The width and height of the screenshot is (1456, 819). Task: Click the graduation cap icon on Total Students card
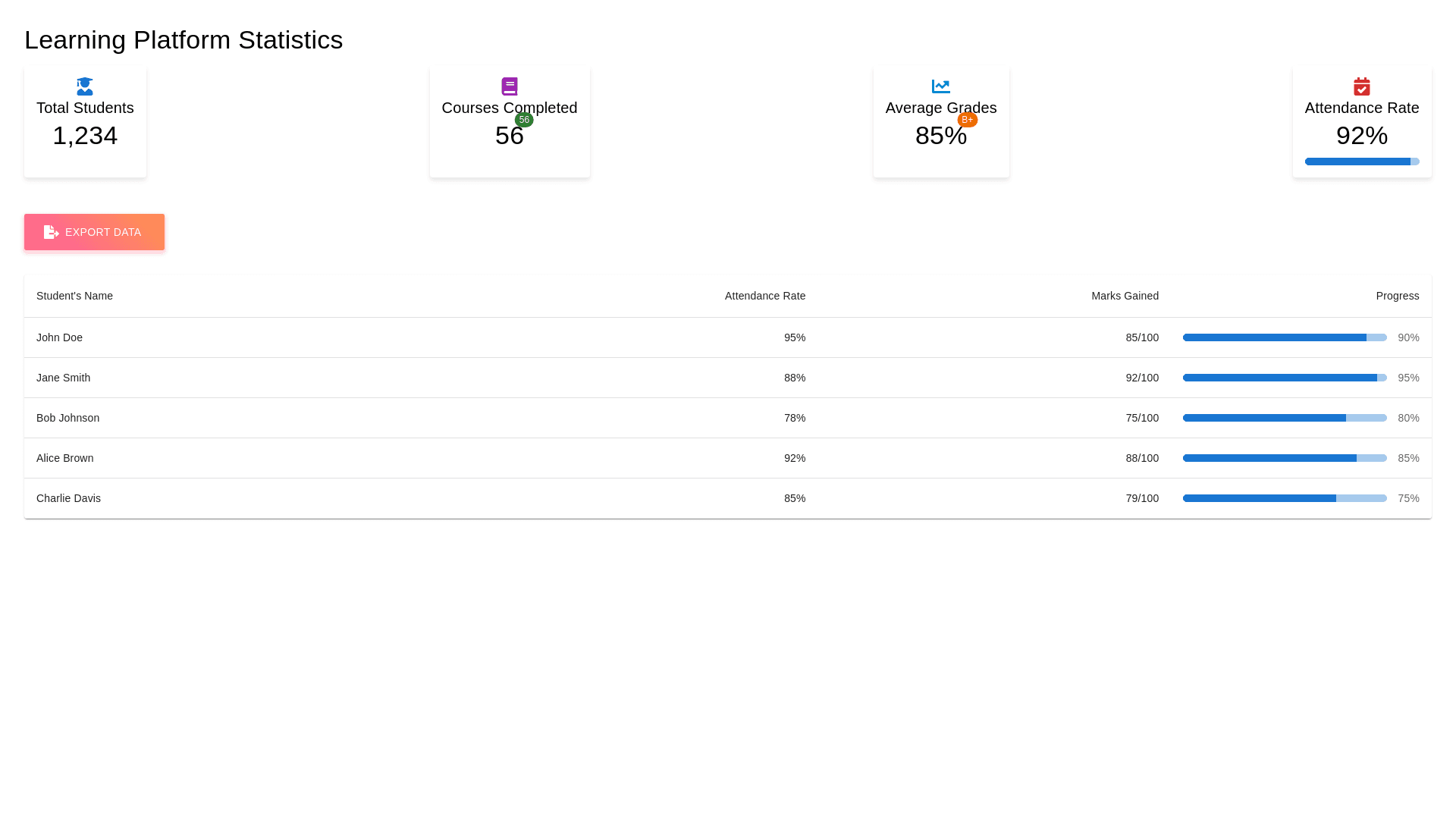[84, 86]
